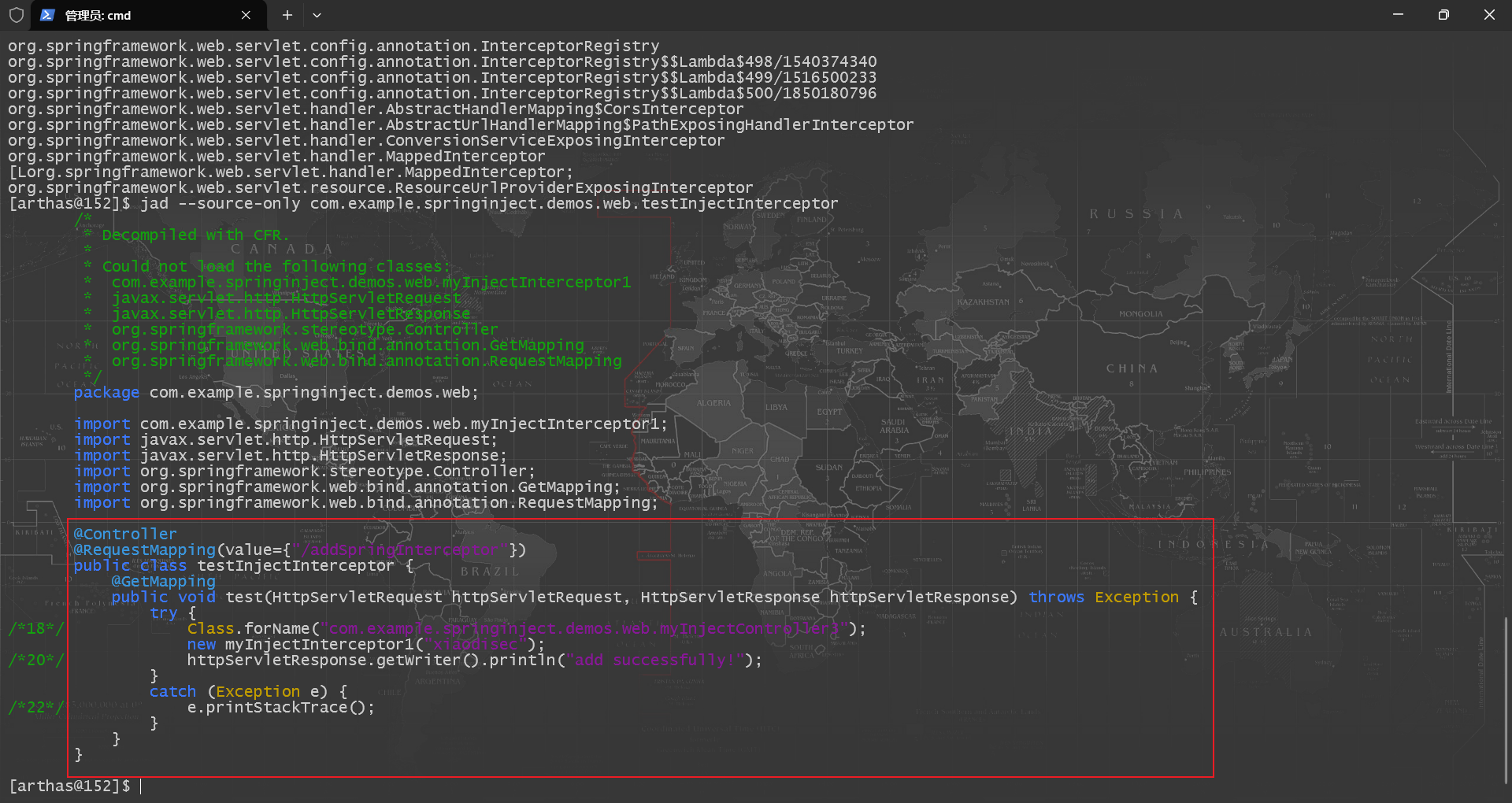Click the /*20*/ line marker
The width and height of the screenshot is (1512, 803).
[36, 661]
